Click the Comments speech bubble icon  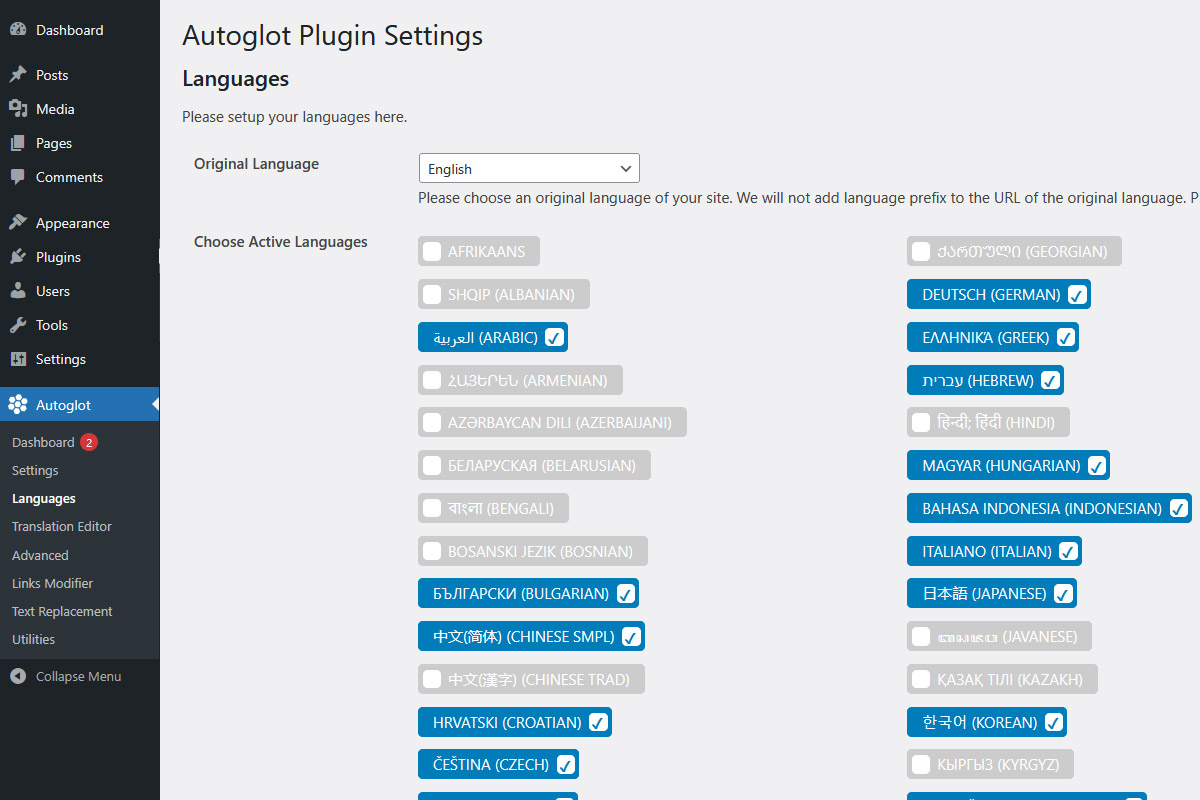point(18,177)
